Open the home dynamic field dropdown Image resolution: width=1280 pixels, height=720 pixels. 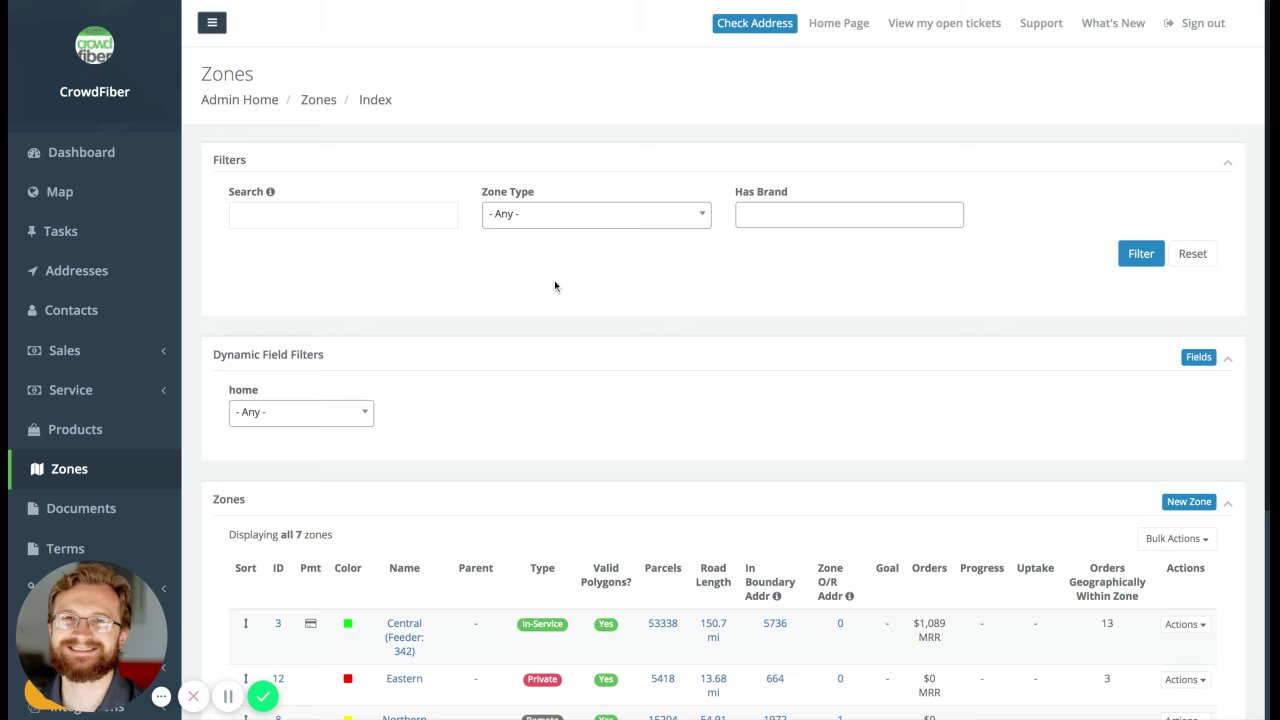point(301,412)
